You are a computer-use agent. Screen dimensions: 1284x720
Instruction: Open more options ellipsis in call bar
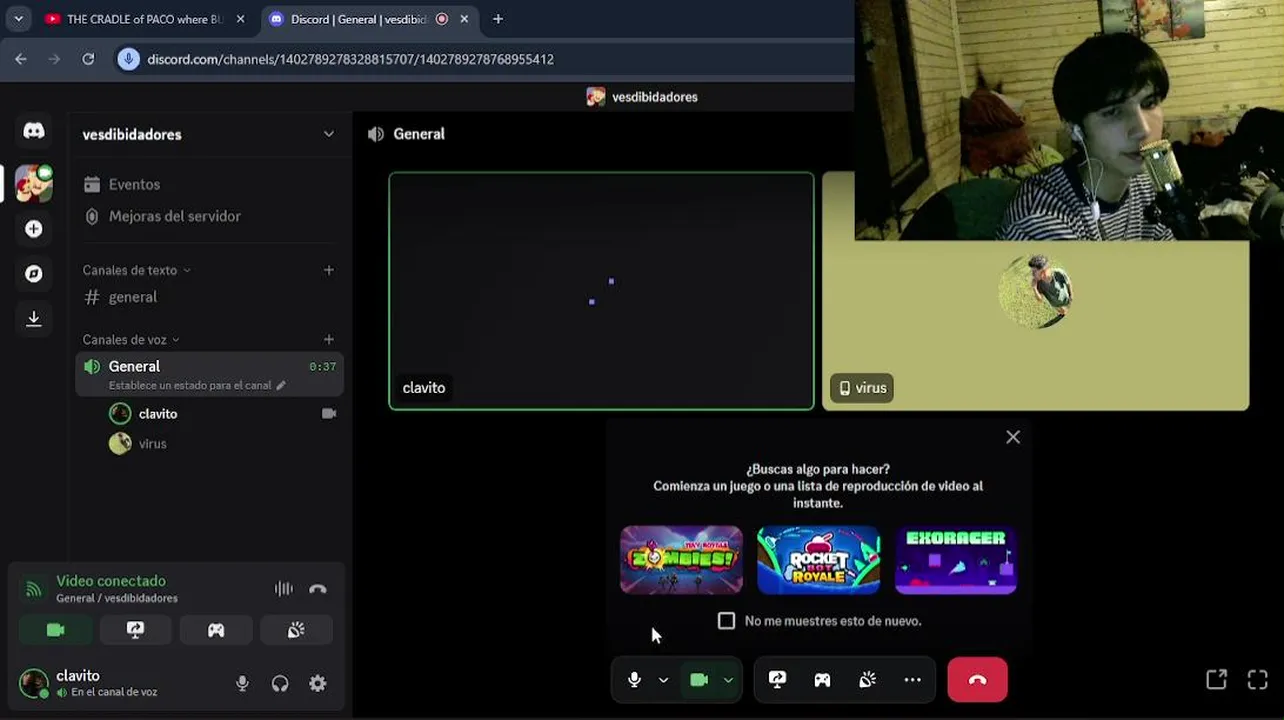tap(912, 680)
